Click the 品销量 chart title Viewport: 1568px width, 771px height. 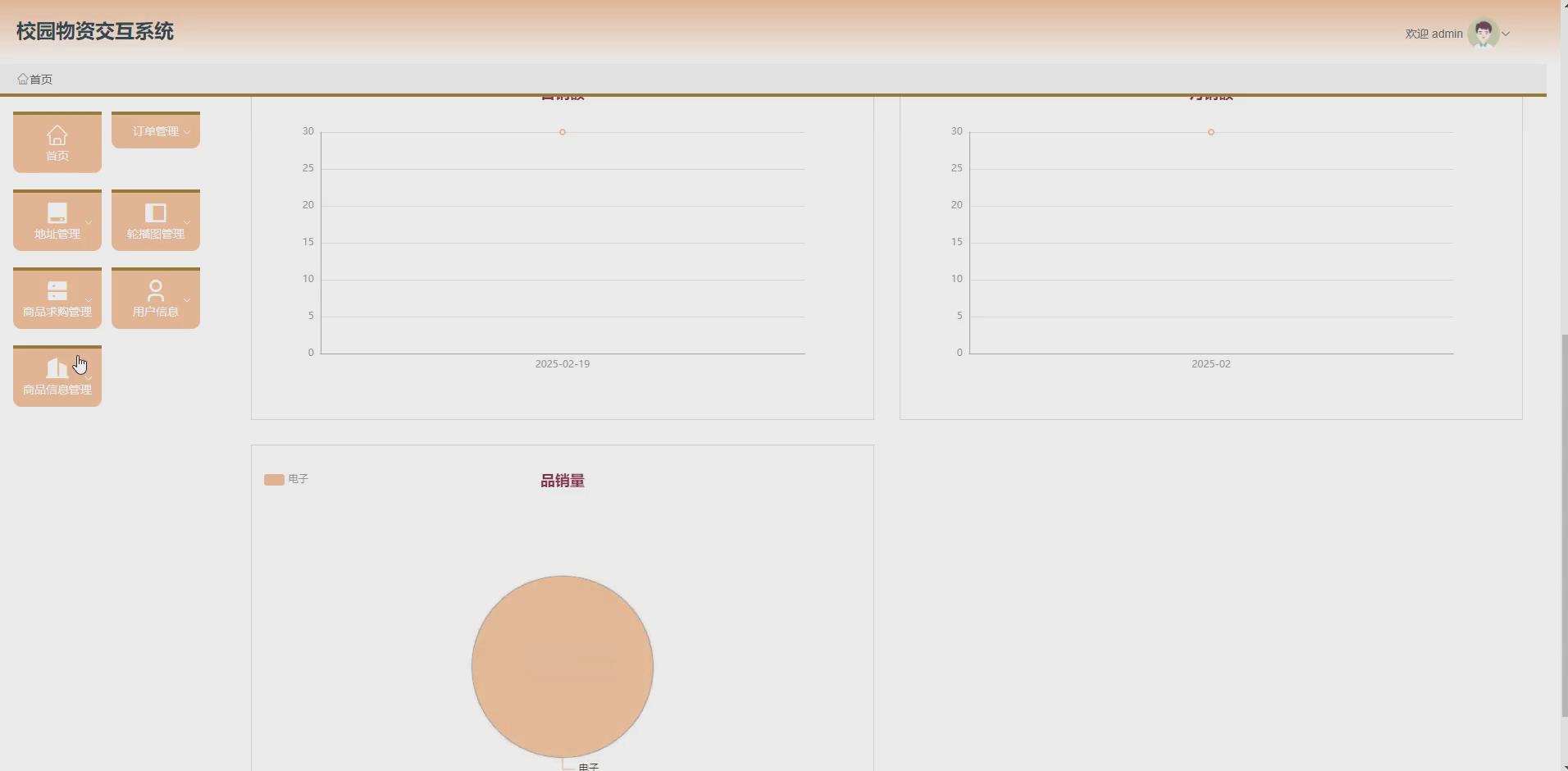(563, 481)
